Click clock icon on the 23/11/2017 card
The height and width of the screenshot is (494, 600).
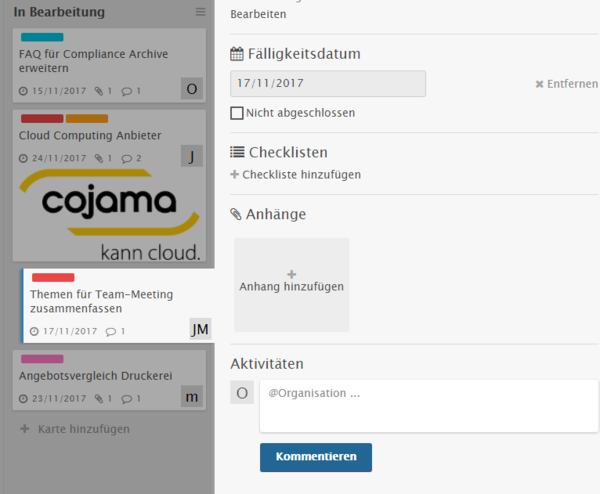tap(23, 399)
